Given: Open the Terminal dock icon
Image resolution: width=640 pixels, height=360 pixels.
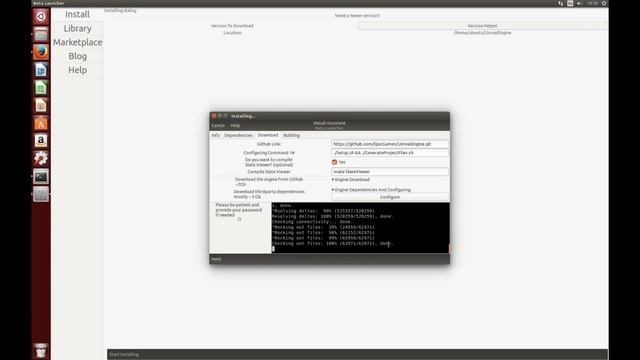Looking at the screenshot, I should point(41,176).
